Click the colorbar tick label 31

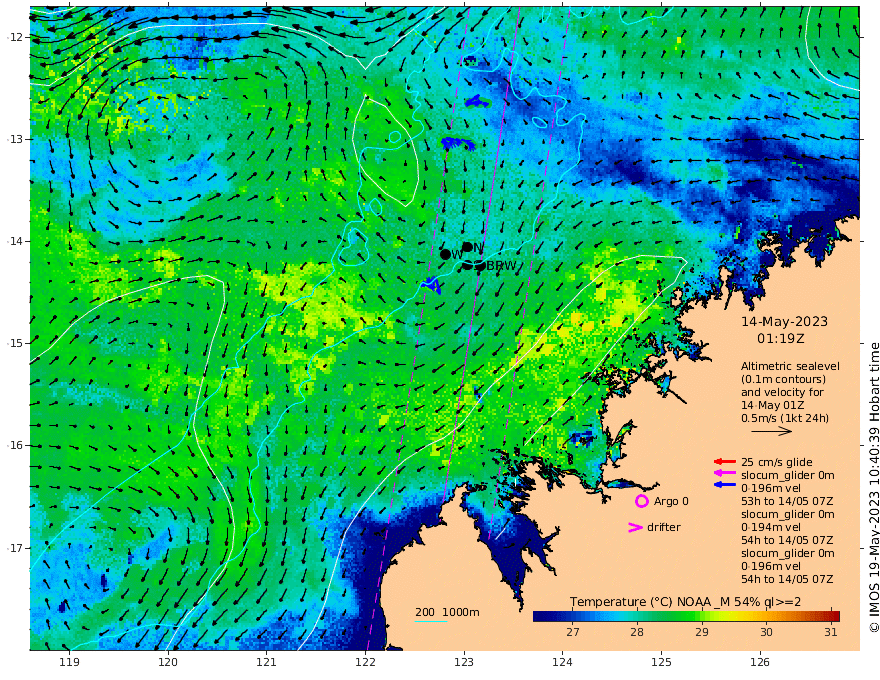(x=831, y=632)
